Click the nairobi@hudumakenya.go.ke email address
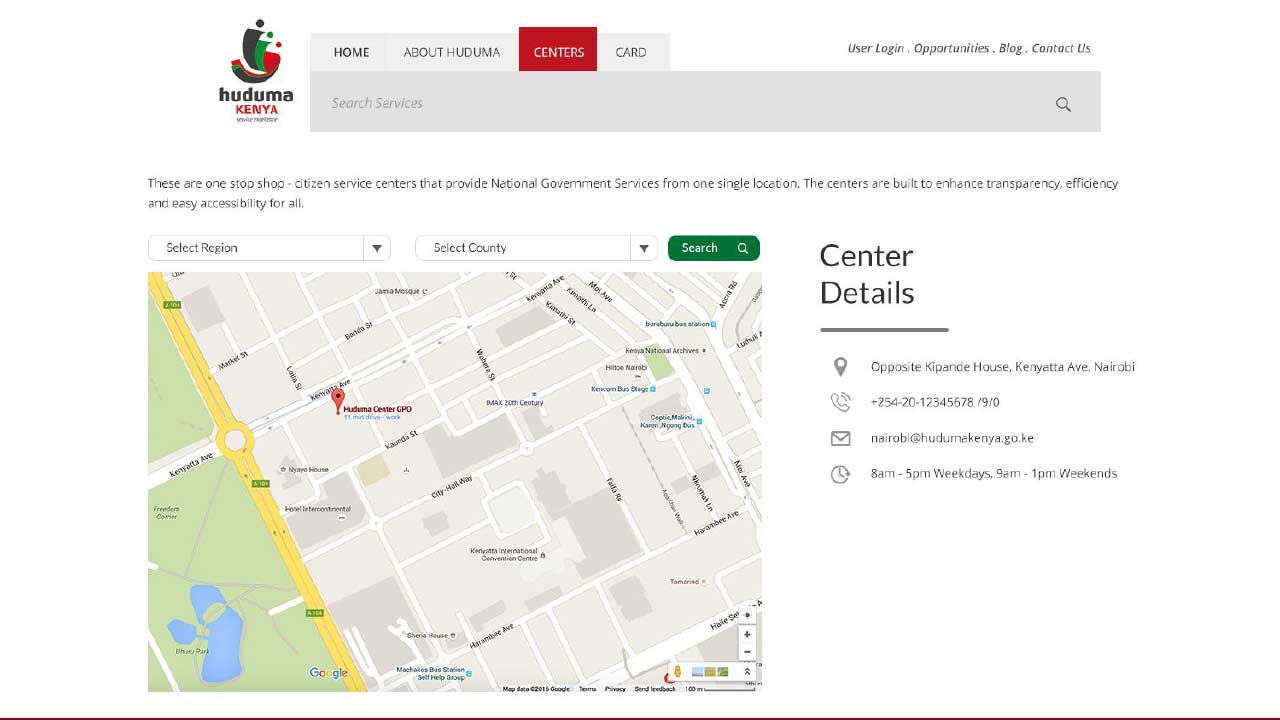1280x720 pixels. pyautogui.click(x=952, y=438)
